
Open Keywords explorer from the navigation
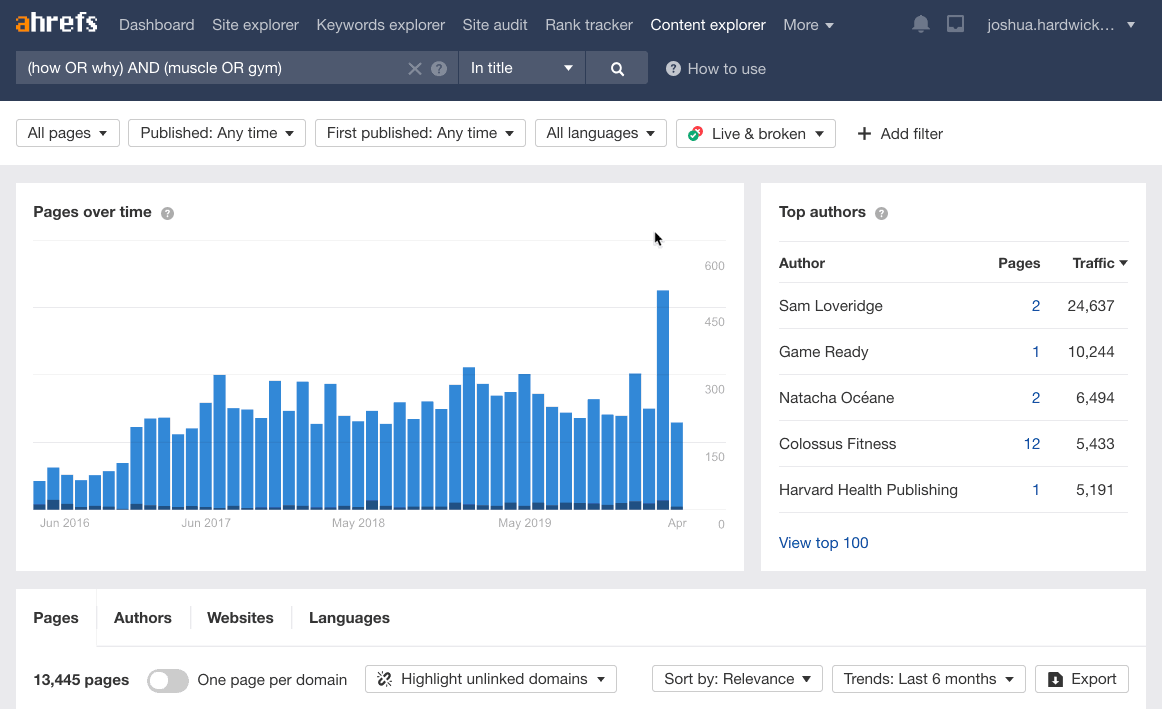(380, 24)
